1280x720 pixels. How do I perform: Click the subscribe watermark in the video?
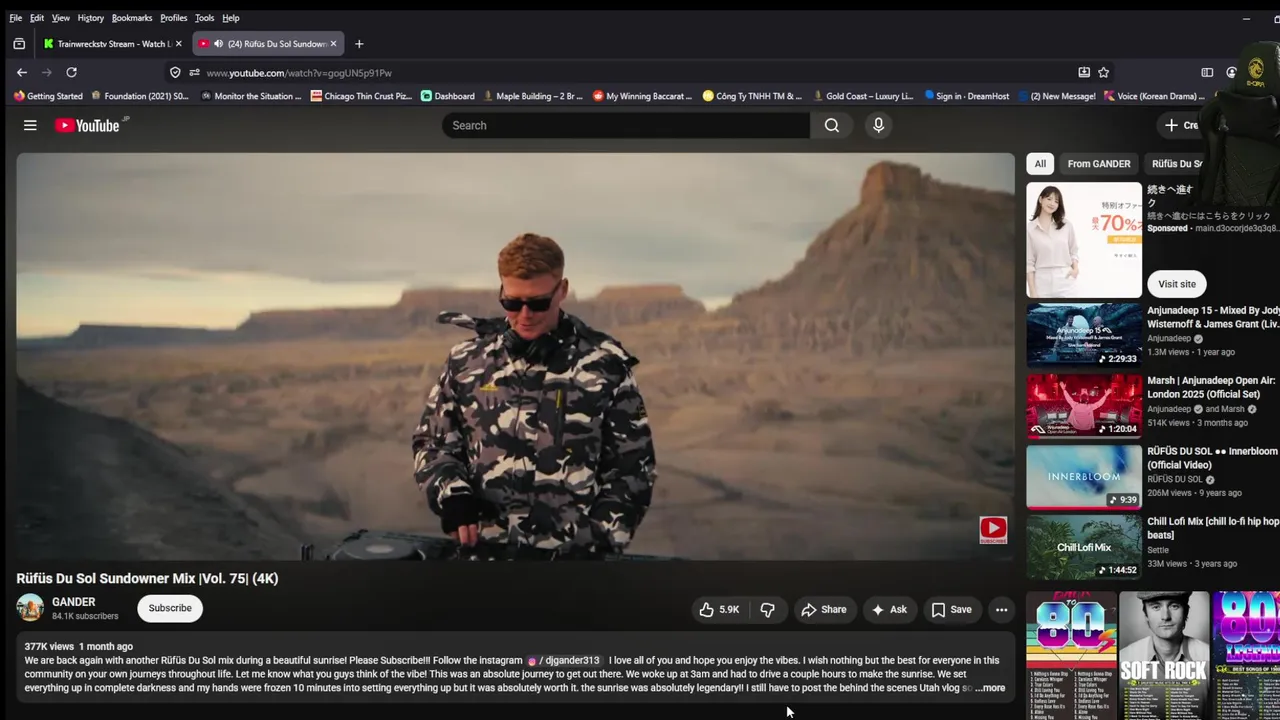[993, 530]
